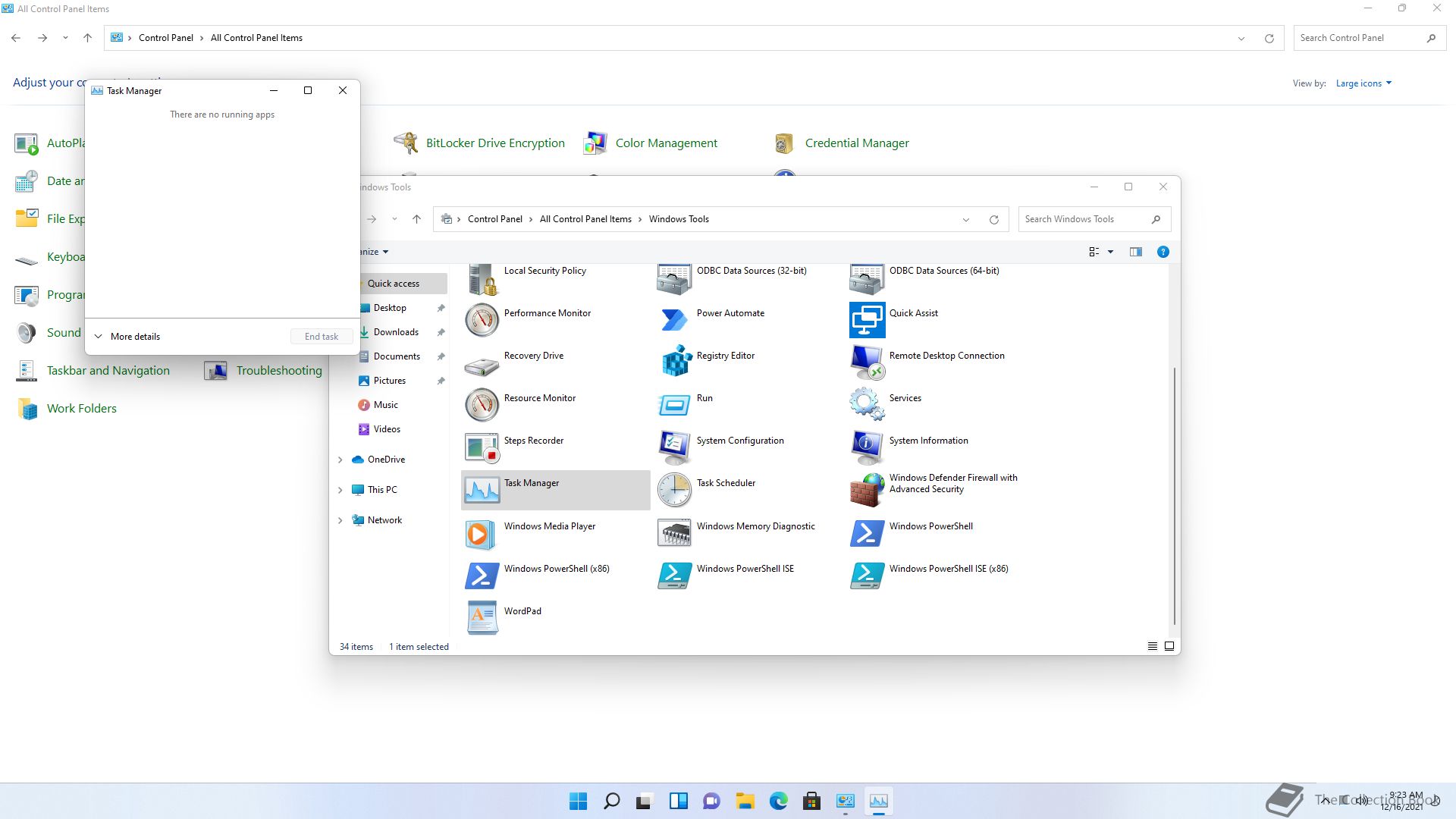Open Organize menu dropdown in Windows Tools
Viewport: 1456px width, 819px height.
tap(375, 252)
